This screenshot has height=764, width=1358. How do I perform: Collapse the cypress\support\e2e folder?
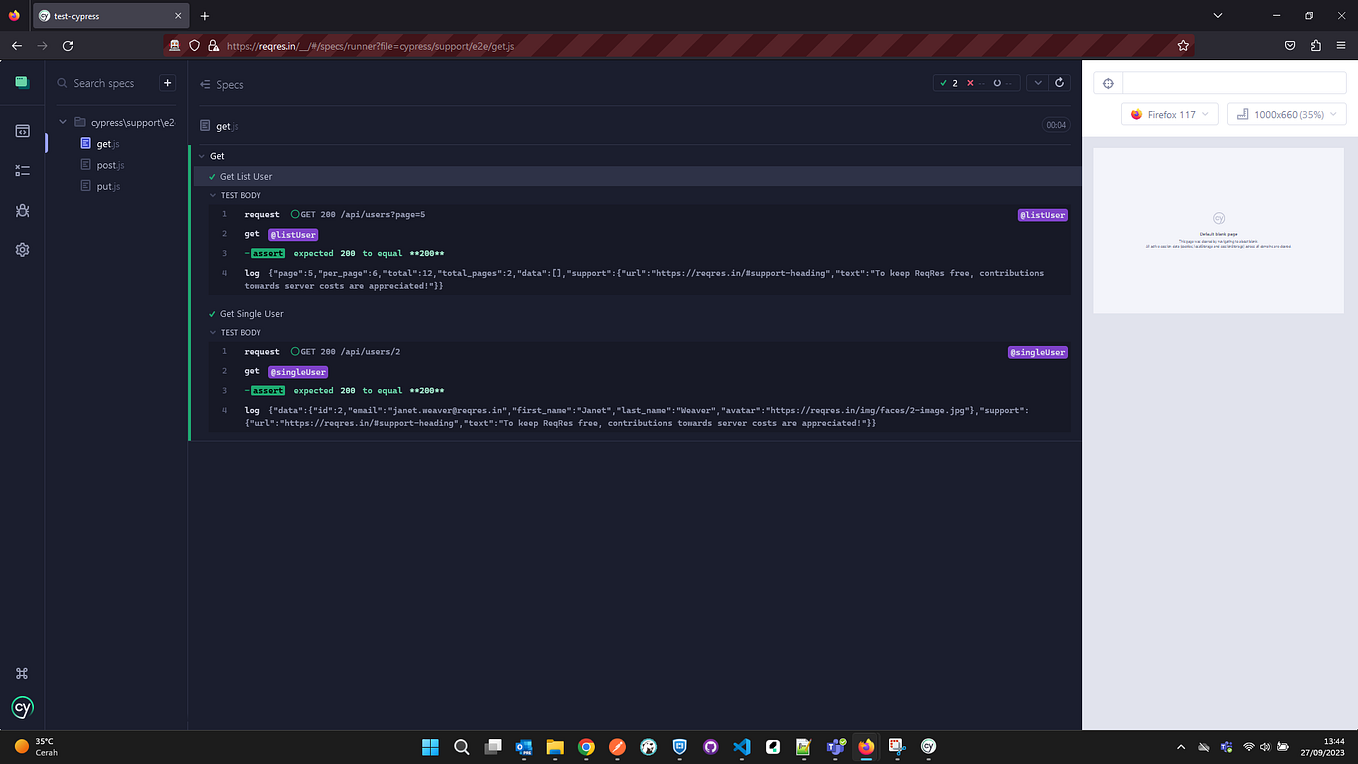[x=62, y=121]
